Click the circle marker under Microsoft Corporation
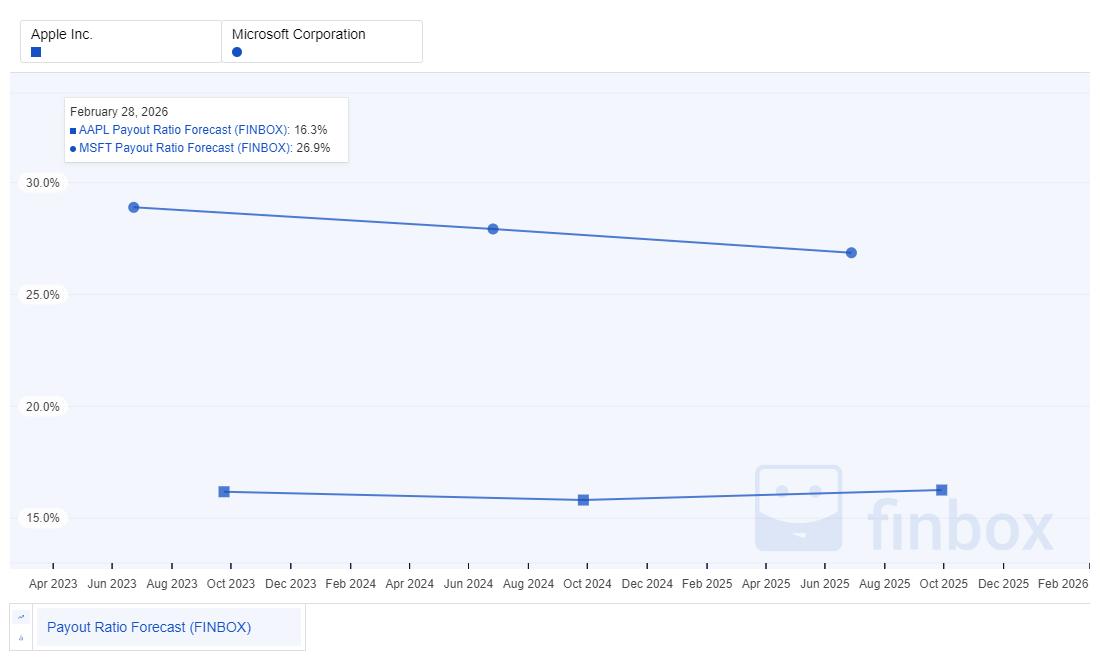1100x661 pixels. (236, 51)
